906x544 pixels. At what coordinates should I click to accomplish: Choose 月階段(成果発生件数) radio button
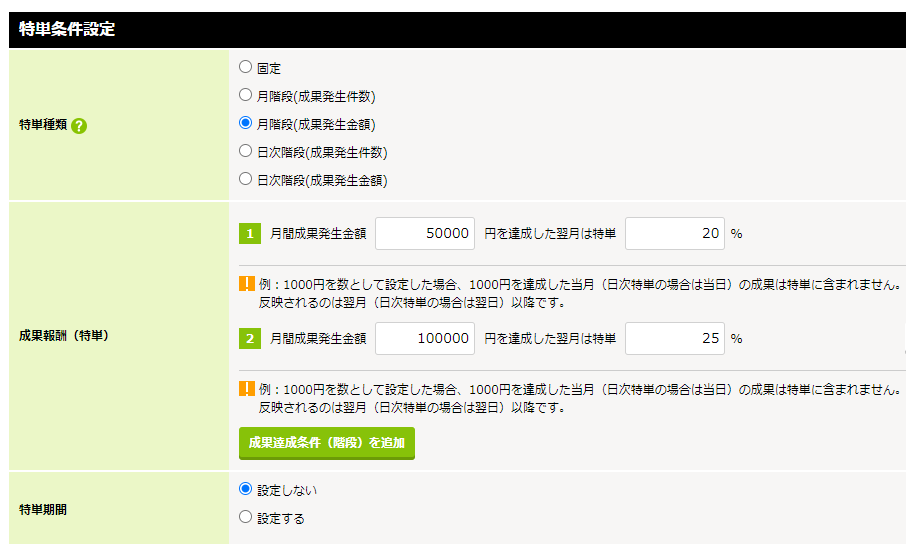246,96
